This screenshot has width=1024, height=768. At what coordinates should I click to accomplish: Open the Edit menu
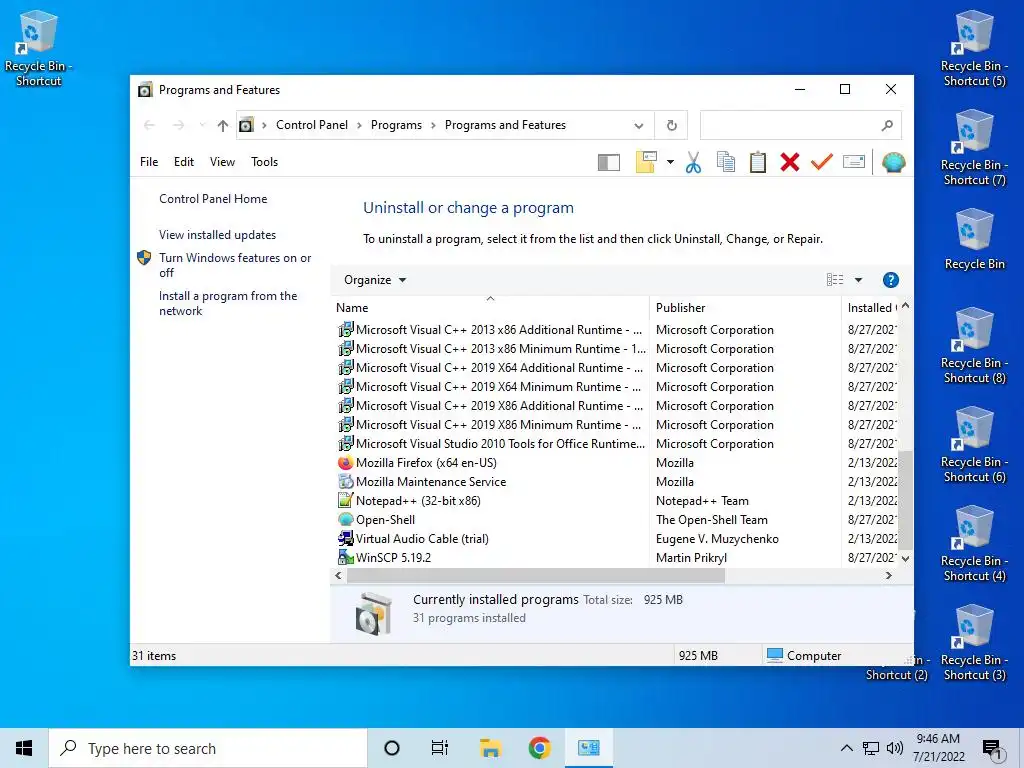(184, 162)
